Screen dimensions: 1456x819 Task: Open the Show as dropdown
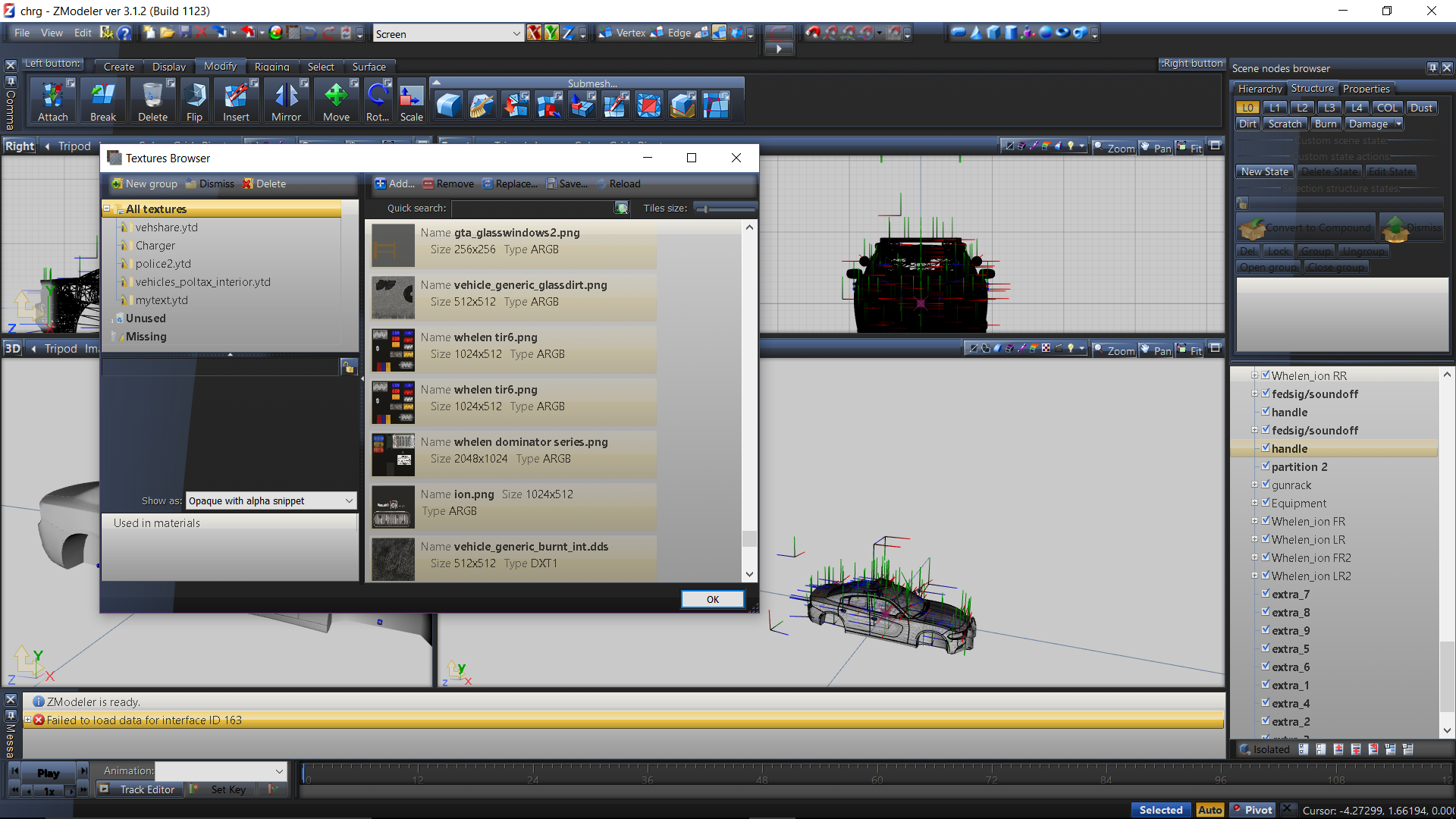click(349, 500)
